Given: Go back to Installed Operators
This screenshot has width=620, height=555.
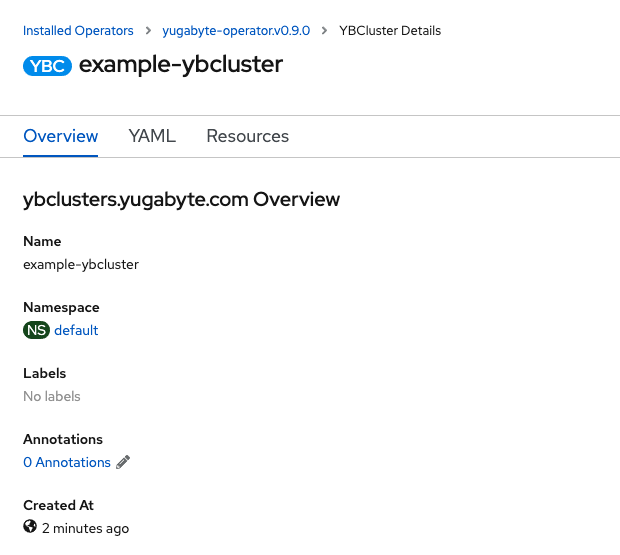Looking at the screenshot, I should [x=78, y=31].
